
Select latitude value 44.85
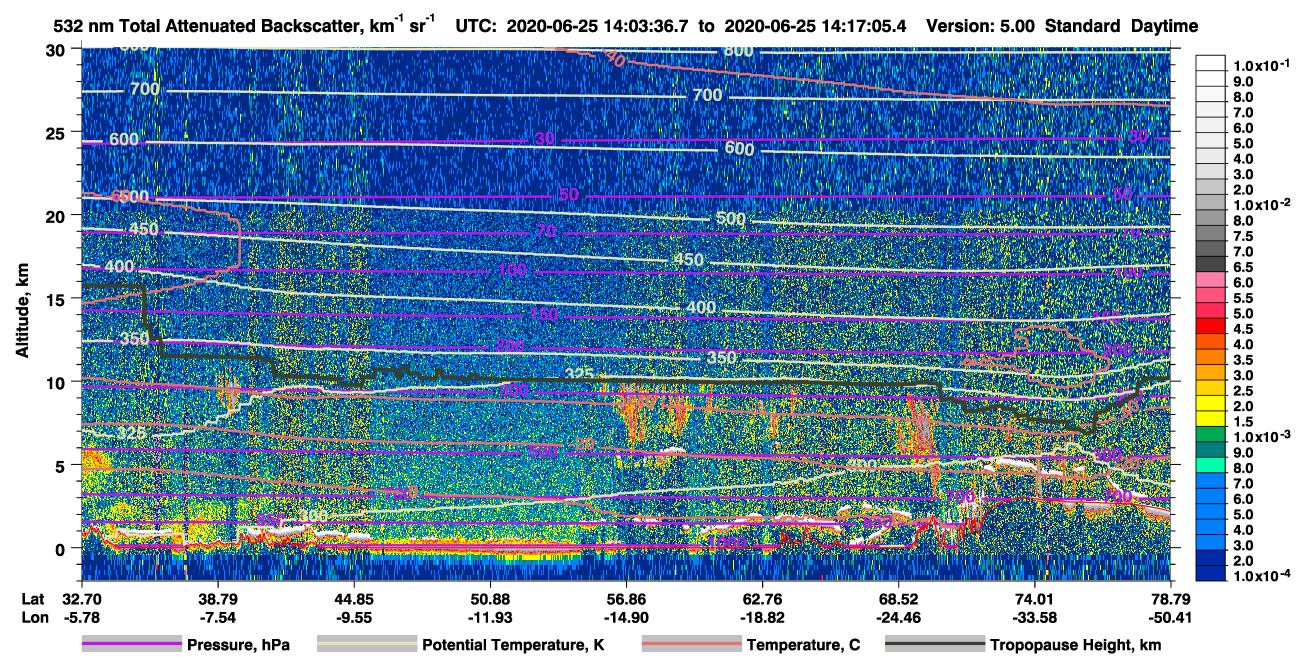353,600
